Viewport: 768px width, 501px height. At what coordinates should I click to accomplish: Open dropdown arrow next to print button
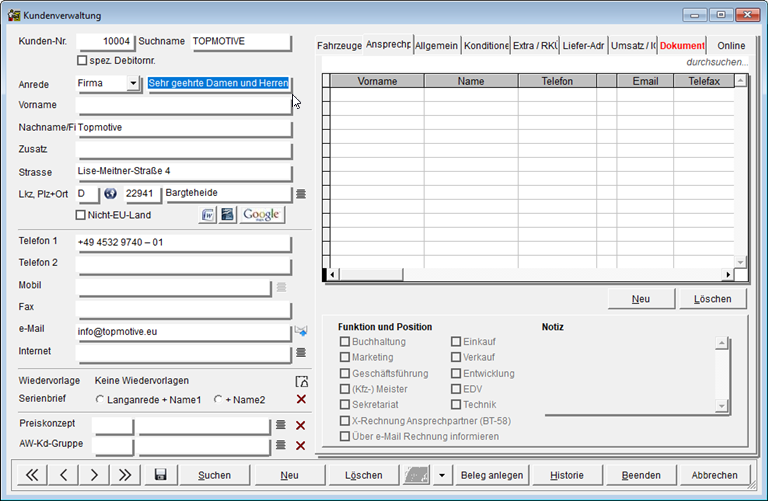tap(442, 475)
